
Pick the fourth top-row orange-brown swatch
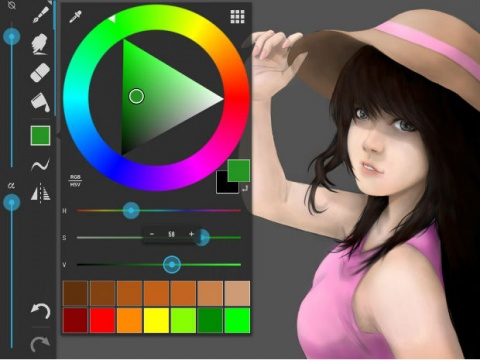coord(156,293)
